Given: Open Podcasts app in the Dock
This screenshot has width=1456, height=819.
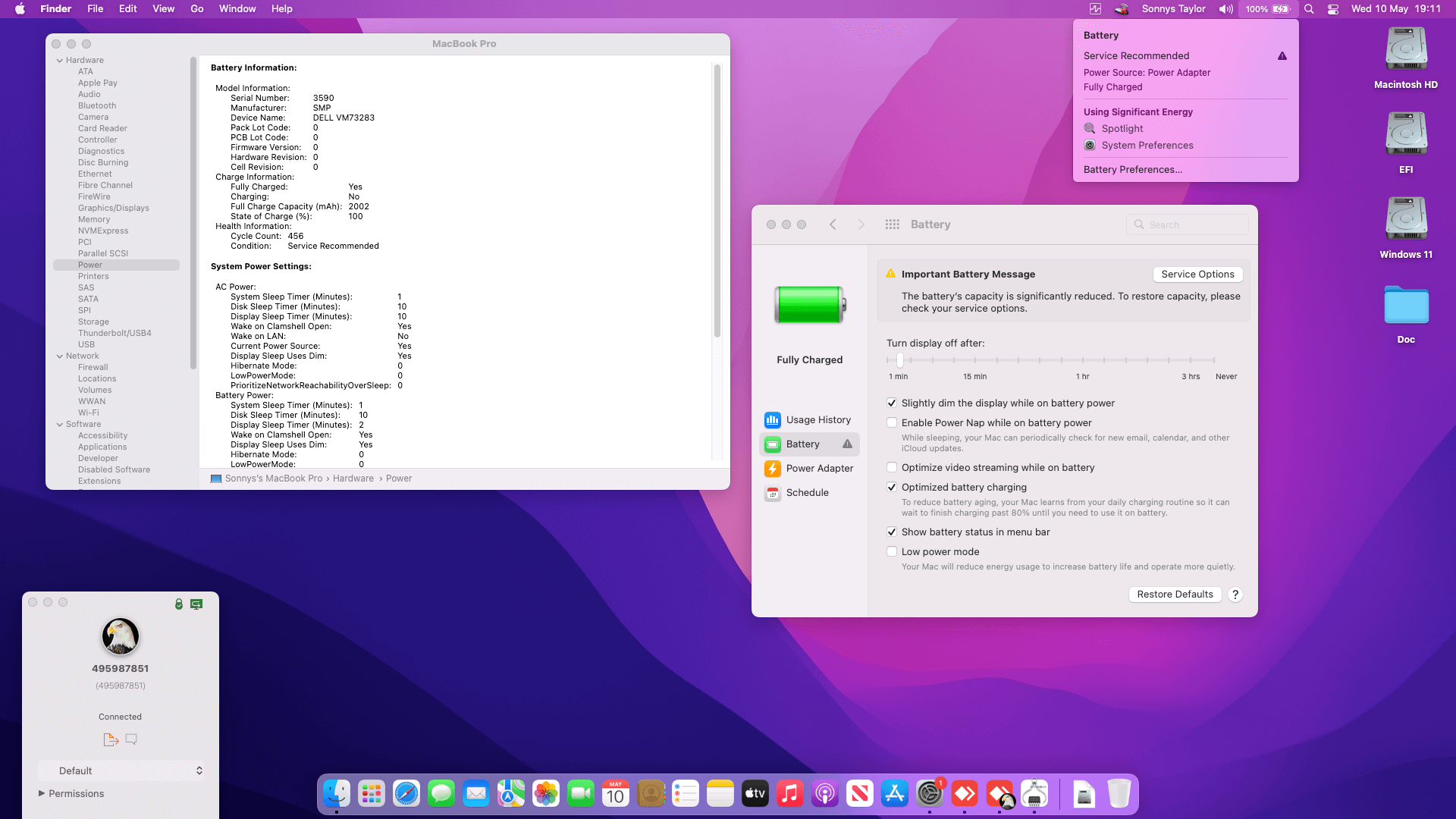Looking at the screenshot, I should 825,794.
